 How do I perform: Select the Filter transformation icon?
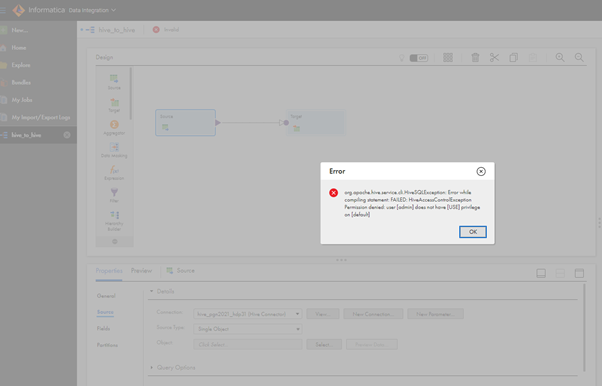coord(114,195)
